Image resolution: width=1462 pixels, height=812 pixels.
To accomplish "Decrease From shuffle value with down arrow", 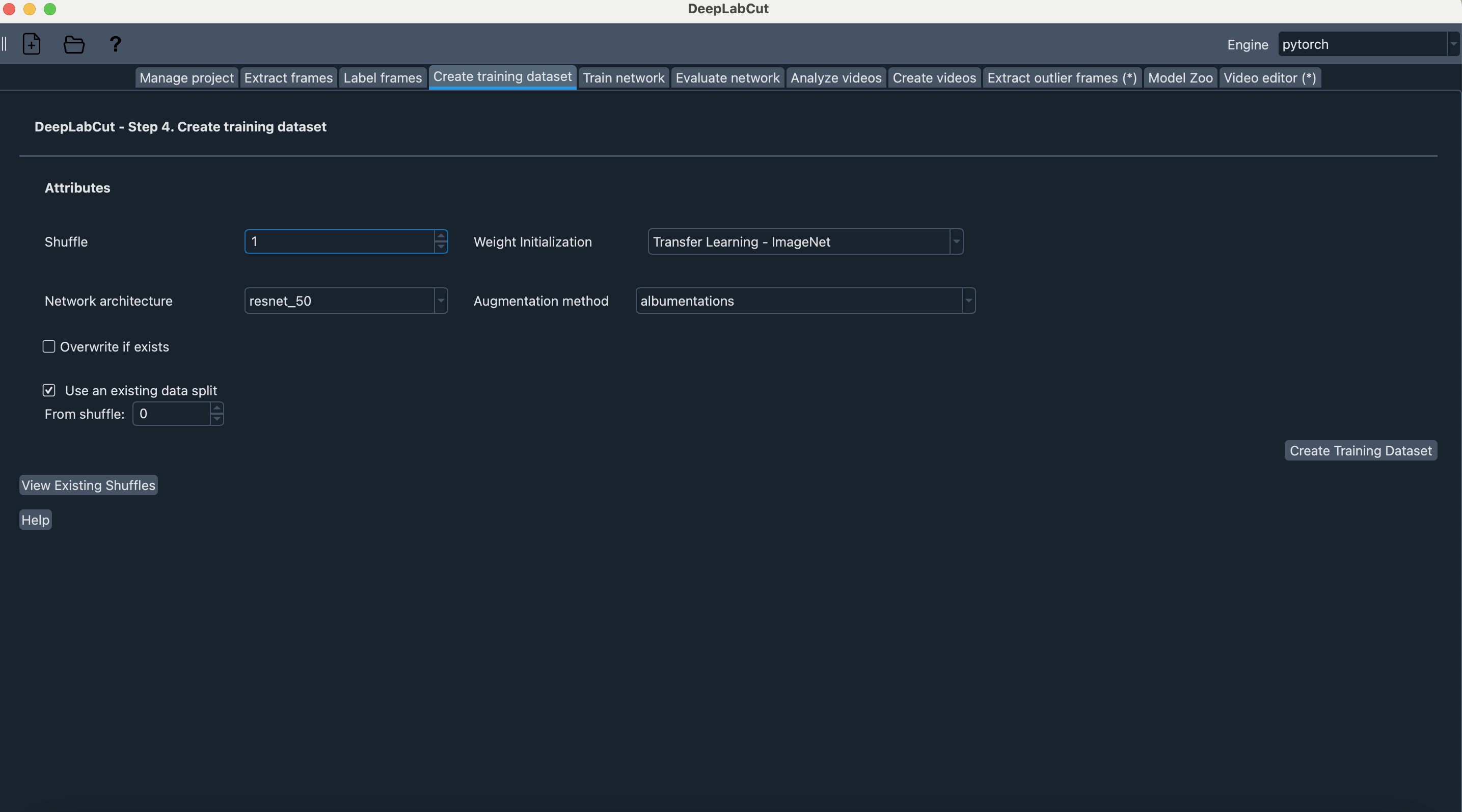I will pyautogui.click(x=217, y=419).
